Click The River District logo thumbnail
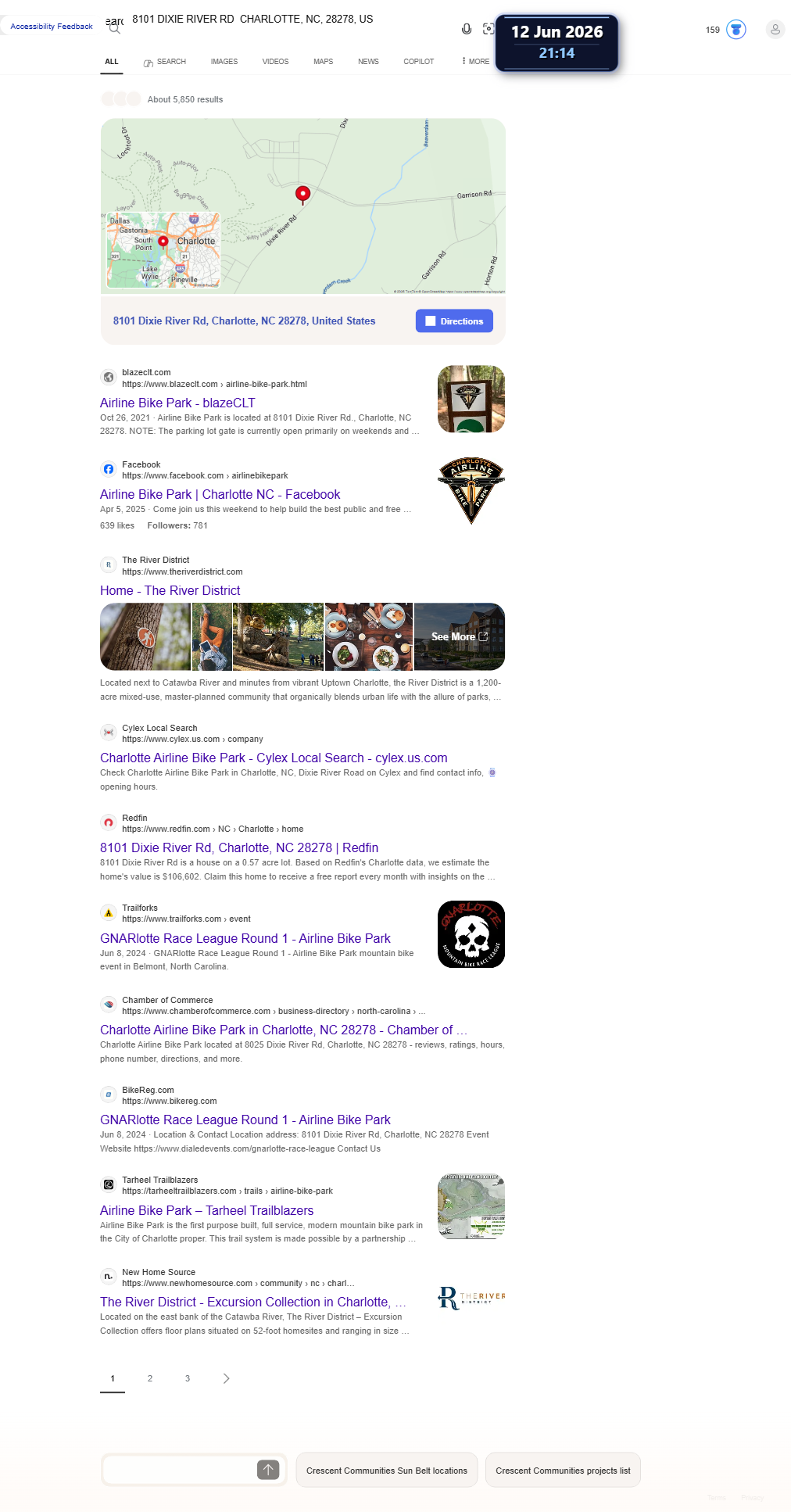The image size is (791, 1512). tap(471, 1298)
